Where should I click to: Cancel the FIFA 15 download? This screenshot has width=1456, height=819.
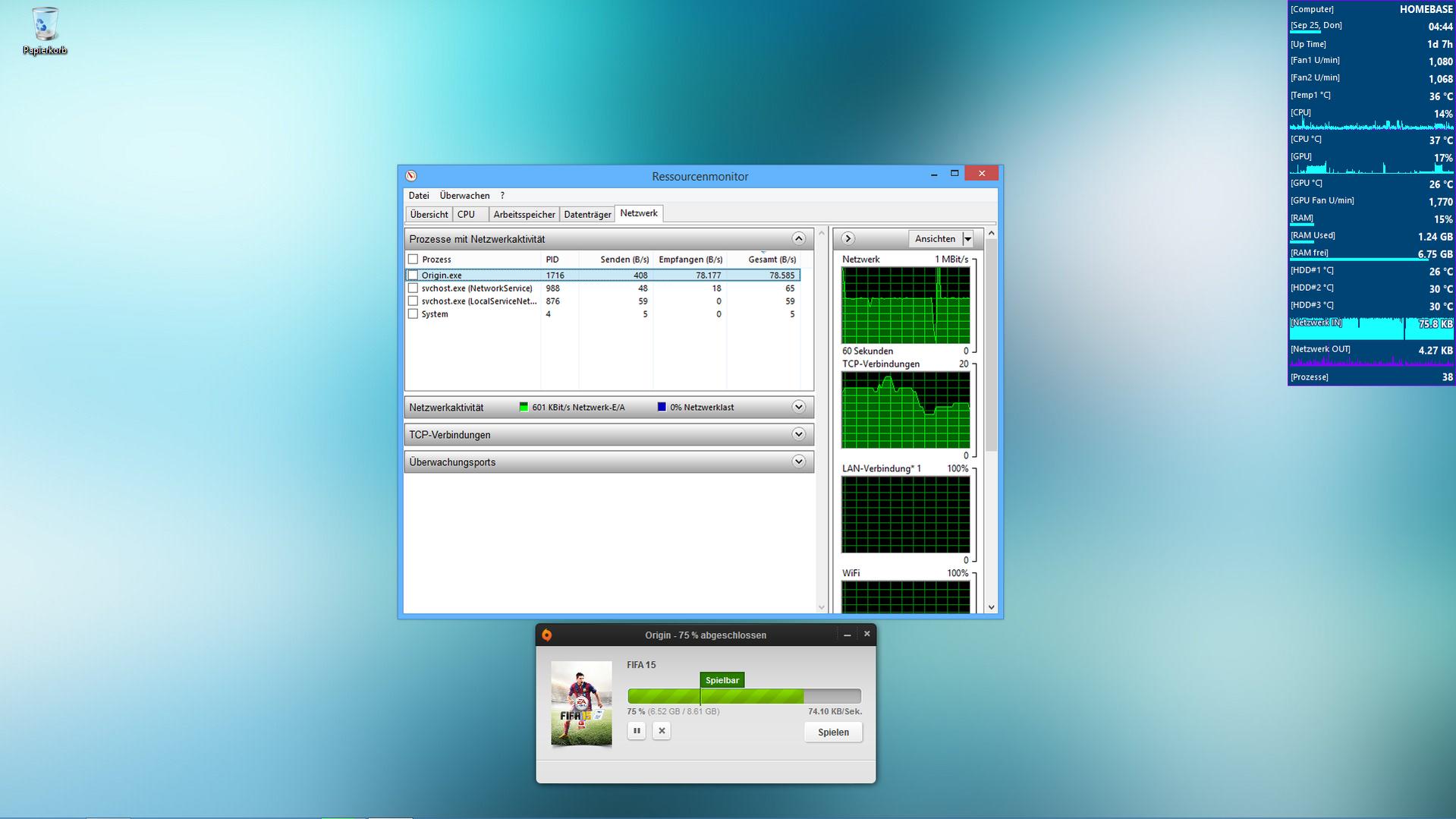click(662, 731)
